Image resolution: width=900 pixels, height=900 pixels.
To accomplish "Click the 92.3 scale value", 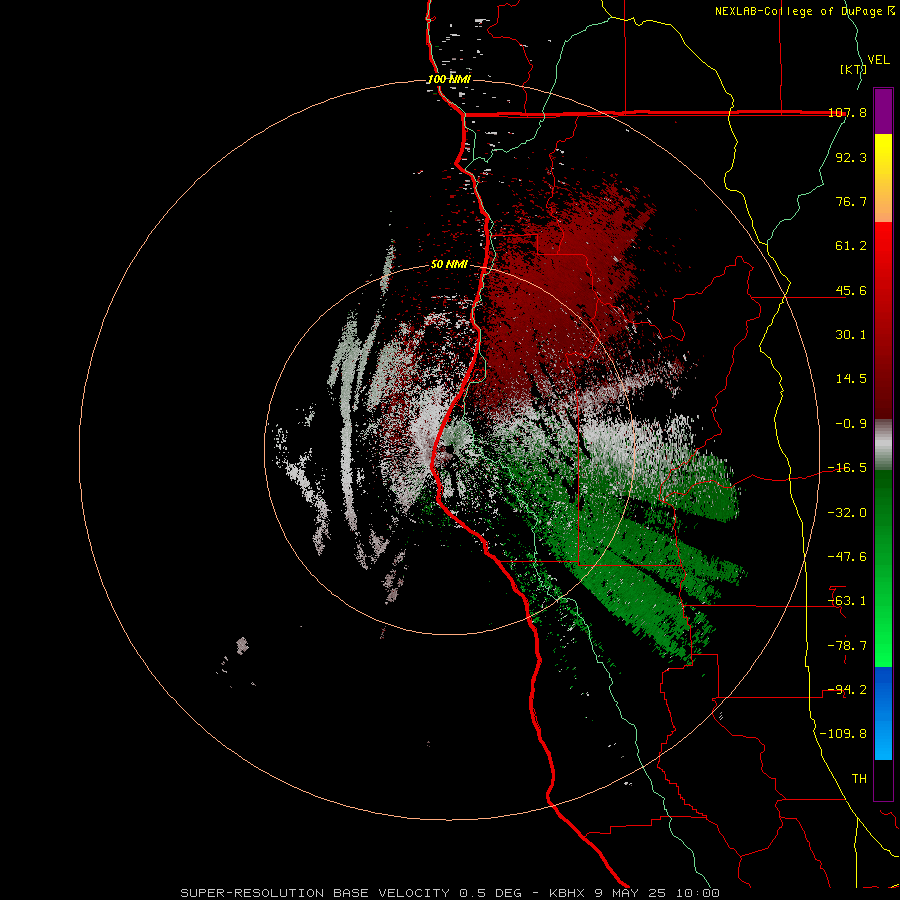I will coord(851,157).
